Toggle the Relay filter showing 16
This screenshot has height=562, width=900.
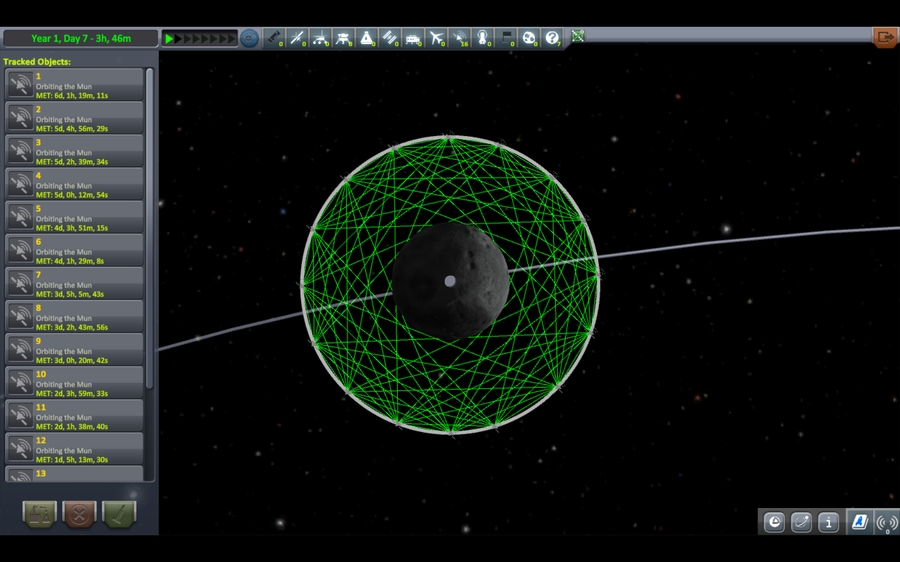tap(460, 38)
